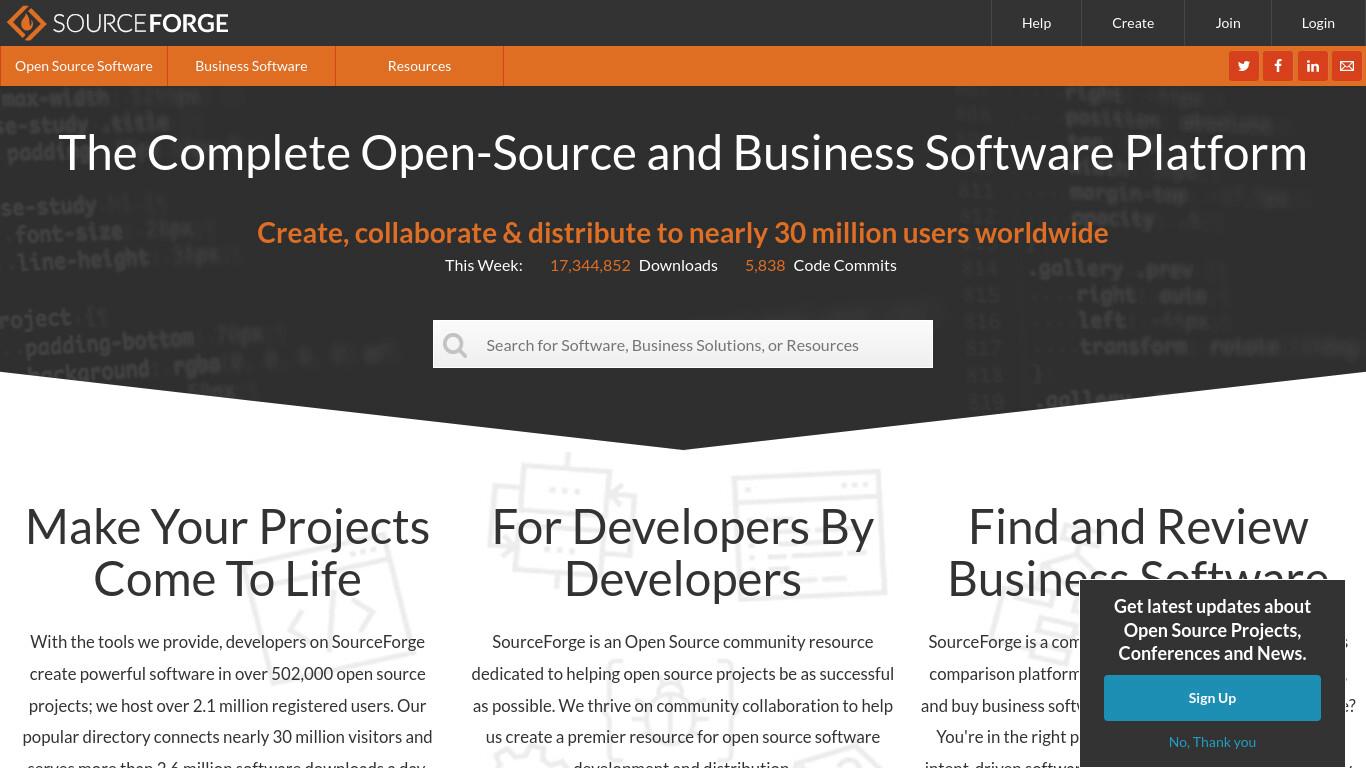Click the This Week label
This screenshot has height=768, width=1366.
tap(484, 265)
